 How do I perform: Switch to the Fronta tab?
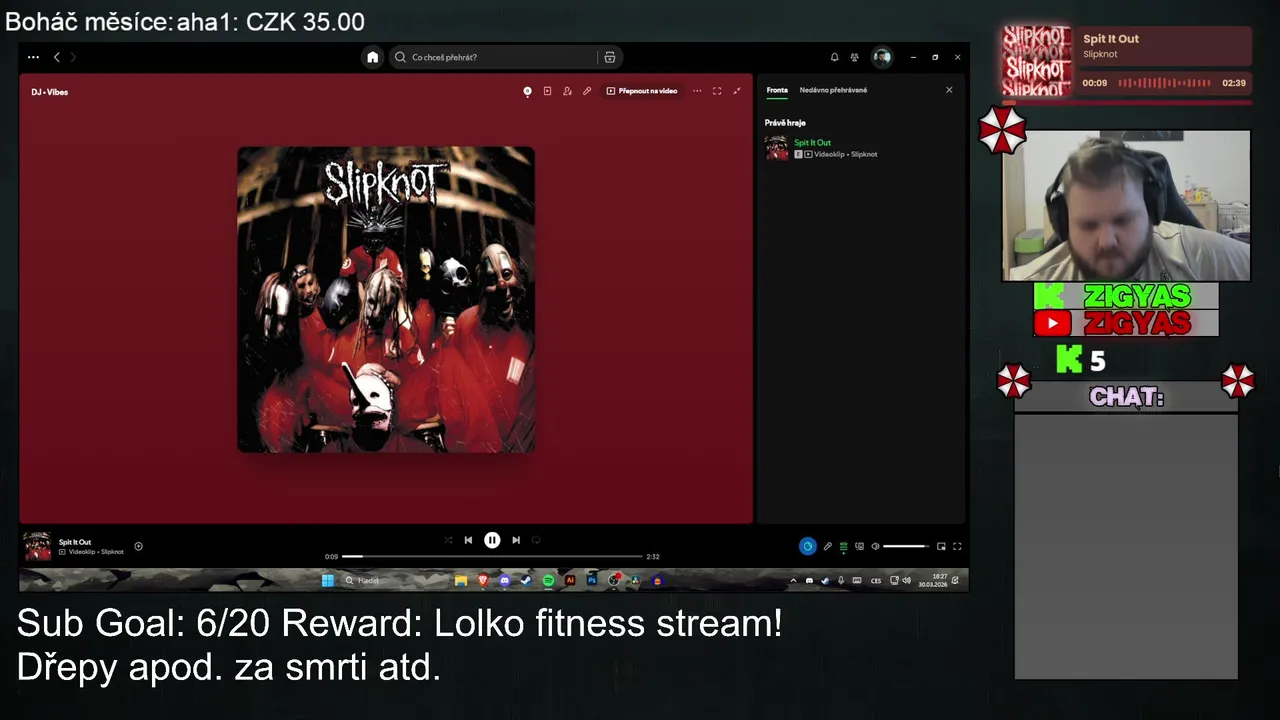coord(777,90)
